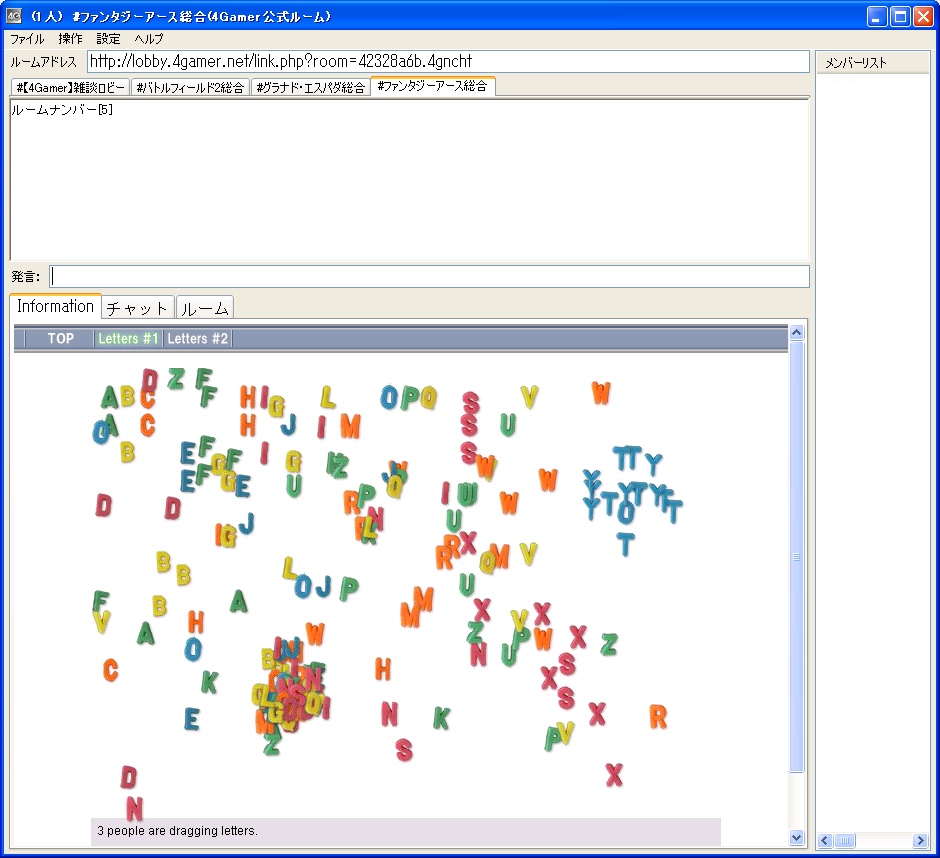Image resolution: width=940 pixels, height=858 pixels.
Task: Click the lowest red letter N magnet
Action: (x=134, y=808)
